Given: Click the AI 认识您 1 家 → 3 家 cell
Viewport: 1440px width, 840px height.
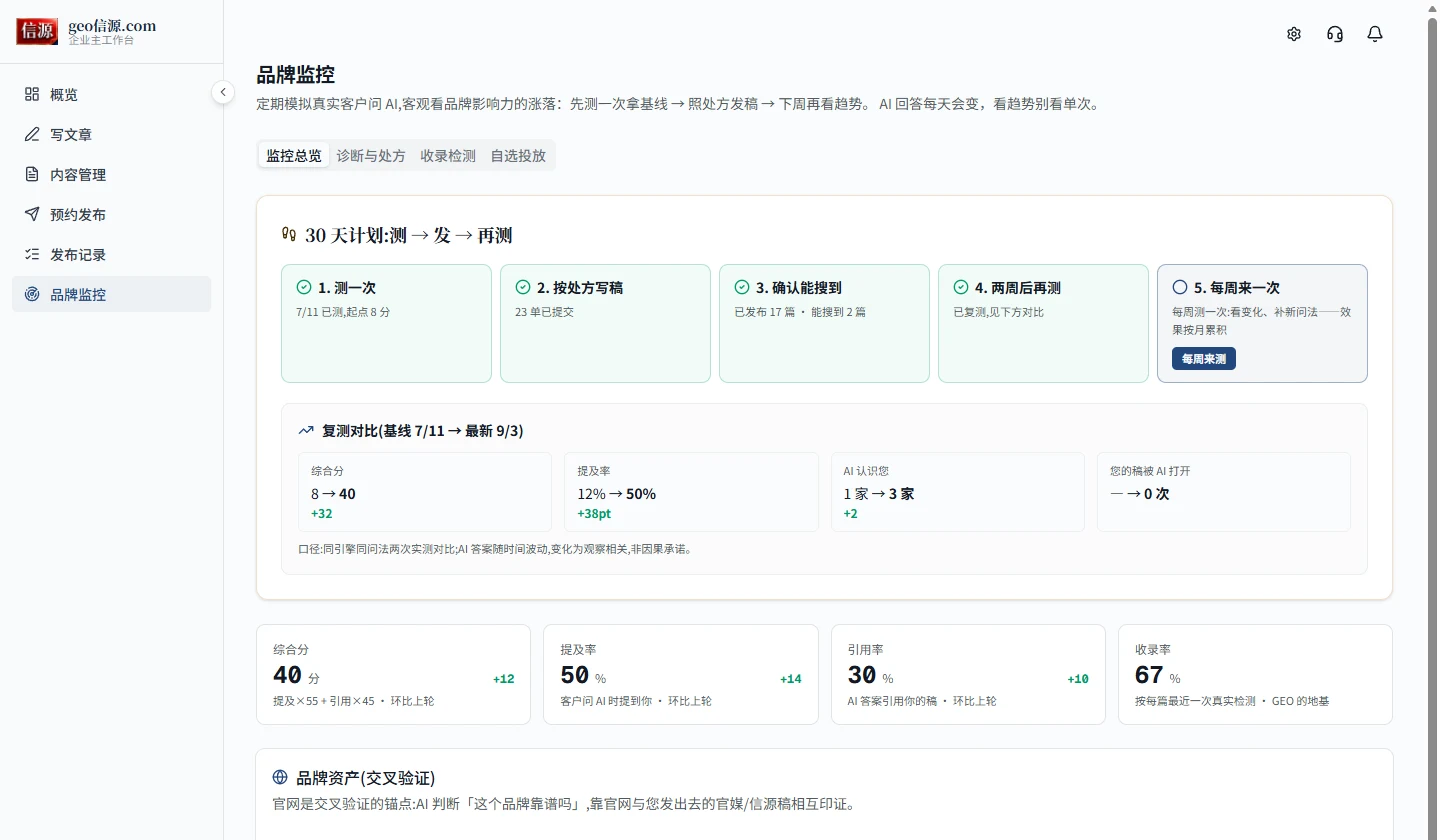Looking at the screenshot, I should point(958,492).
